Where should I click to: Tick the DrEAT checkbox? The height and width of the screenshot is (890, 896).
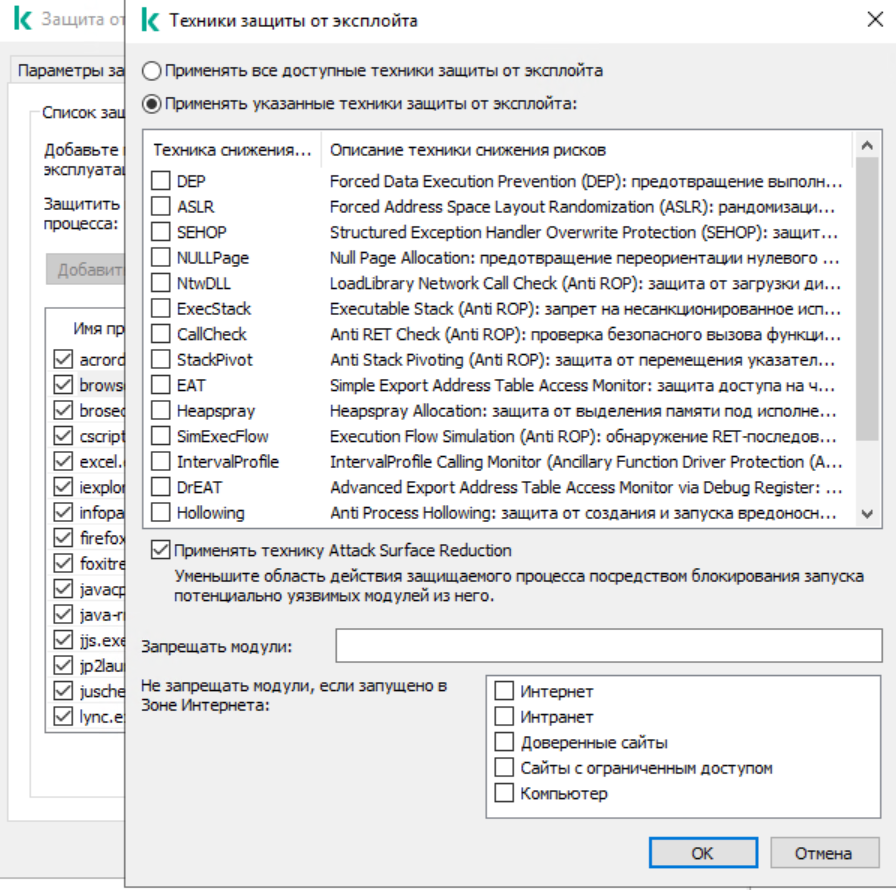click(x=161, y=487)
